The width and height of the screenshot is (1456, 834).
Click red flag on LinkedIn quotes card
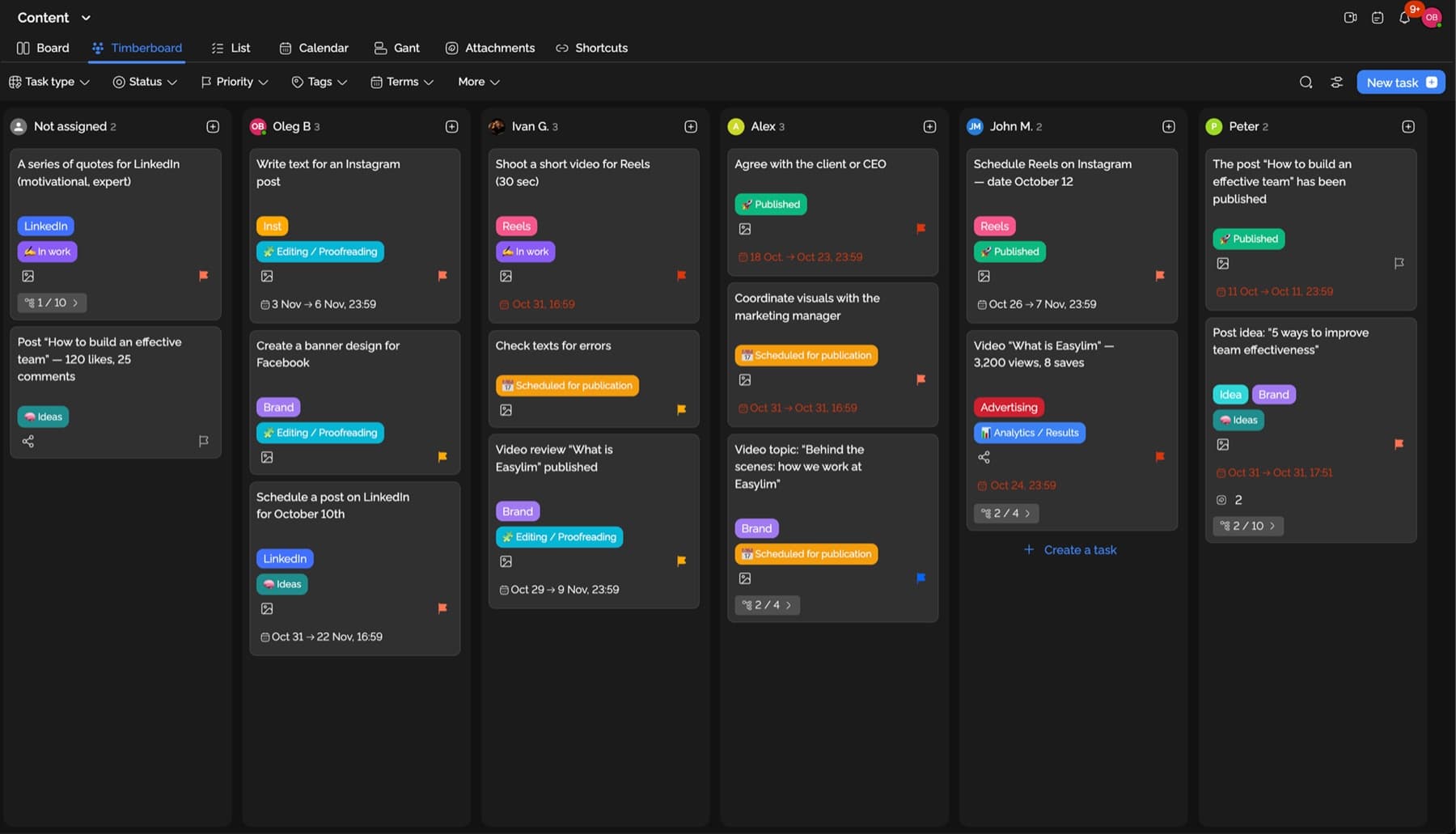coord(204,276)
